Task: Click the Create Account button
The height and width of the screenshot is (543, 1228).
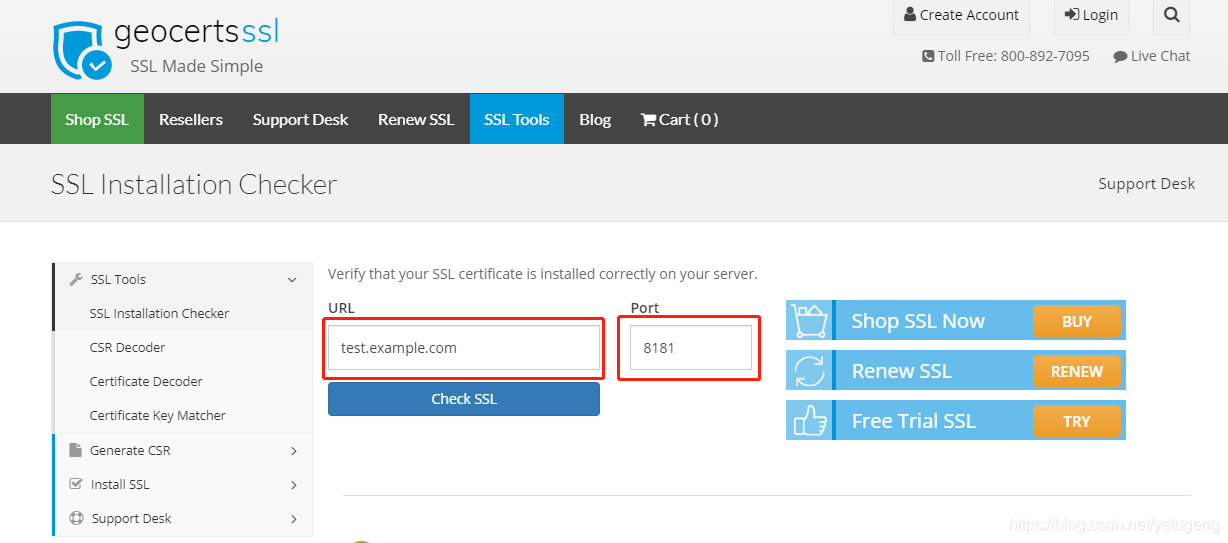Action: (961, 15)
